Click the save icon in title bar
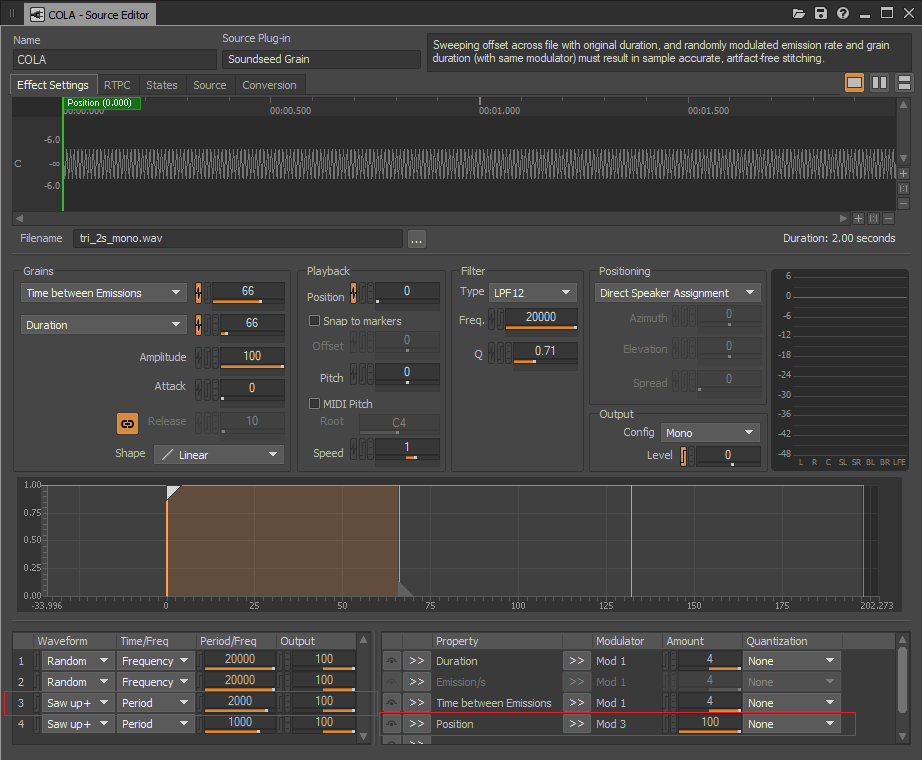The image size is (922, 760). click(x=821, y=14)
